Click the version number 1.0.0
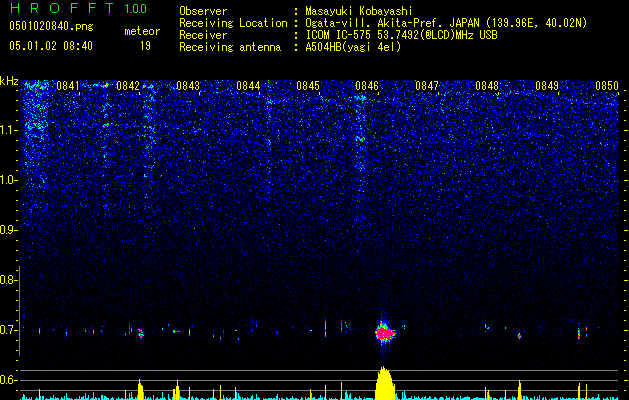The image size is (629, 400). [x=136, y=9]
